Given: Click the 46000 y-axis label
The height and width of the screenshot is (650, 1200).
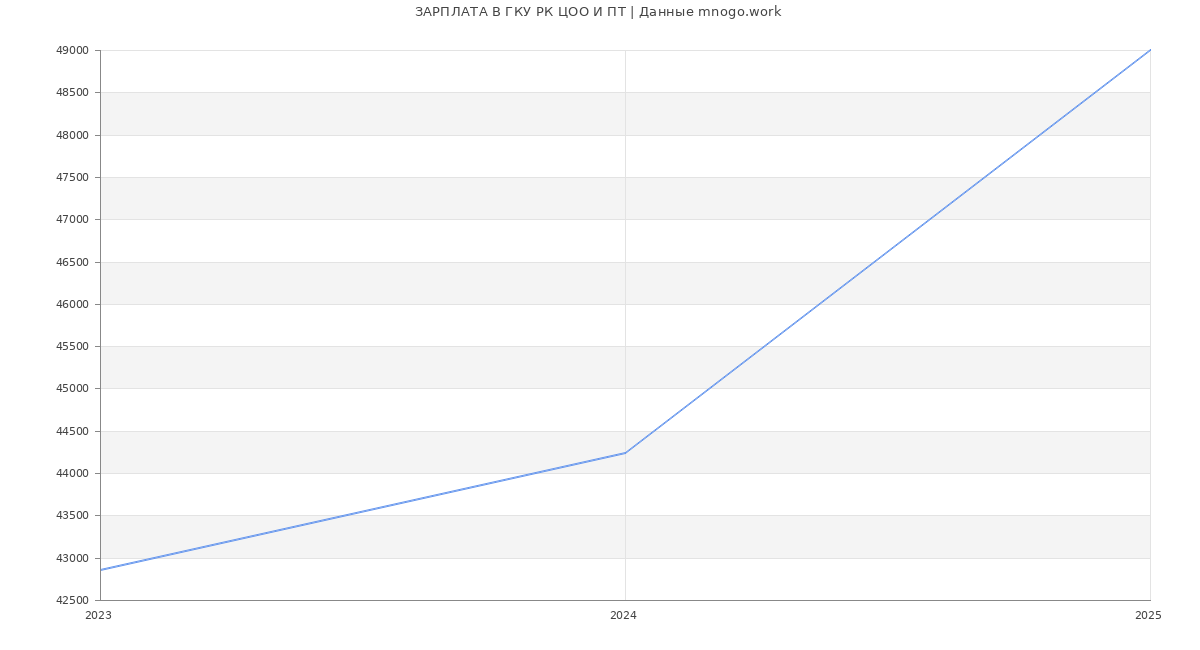Looking at the screenshot, I should [73, 304].
